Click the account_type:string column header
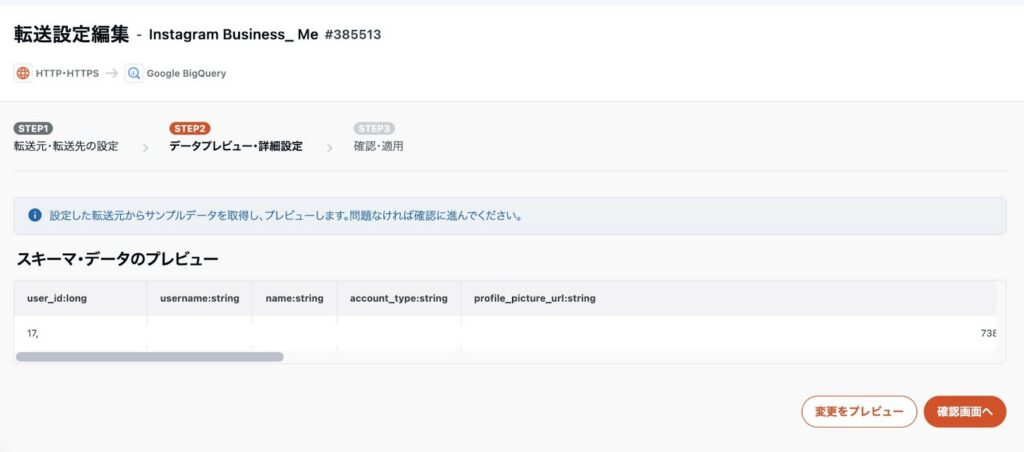 398,298
